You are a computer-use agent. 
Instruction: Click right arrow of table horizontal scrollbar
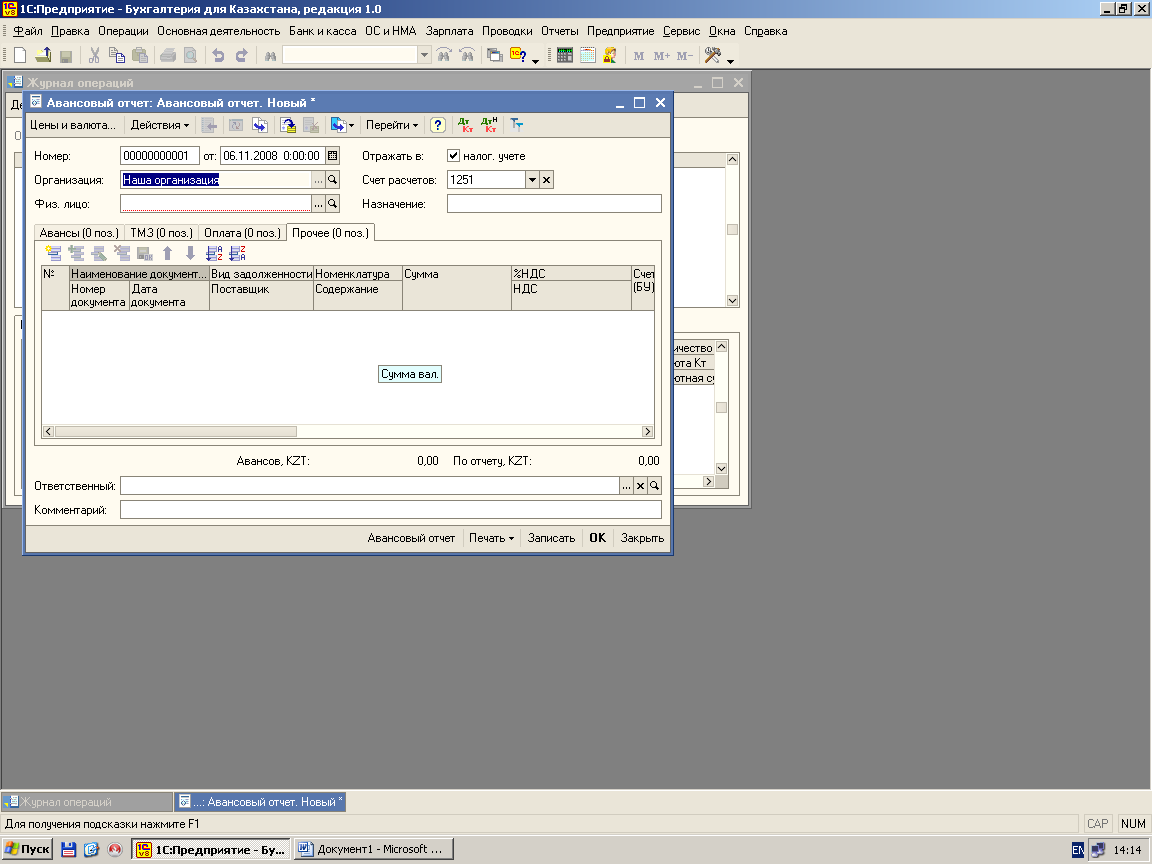(x=647, y=432)
